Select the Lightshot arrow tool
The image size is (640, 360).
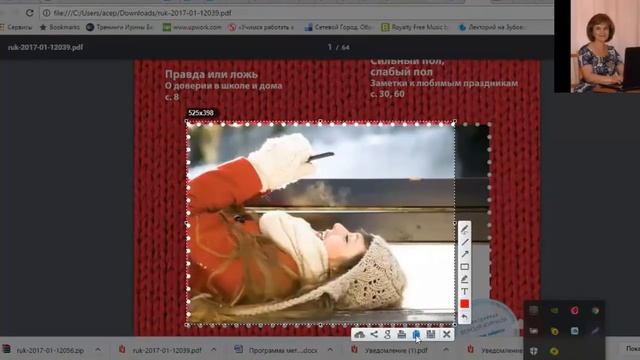[464, 254]
